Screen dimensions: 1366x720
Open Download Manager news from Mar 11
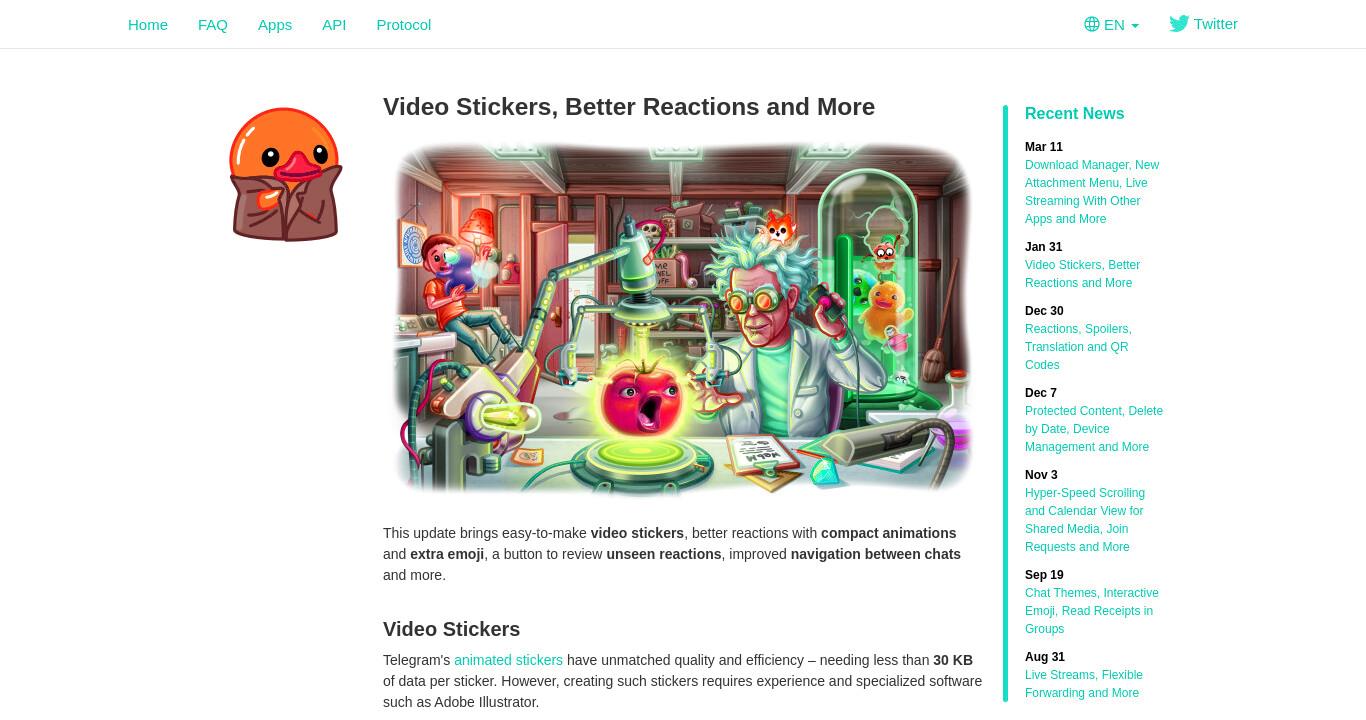(1092, 192)
